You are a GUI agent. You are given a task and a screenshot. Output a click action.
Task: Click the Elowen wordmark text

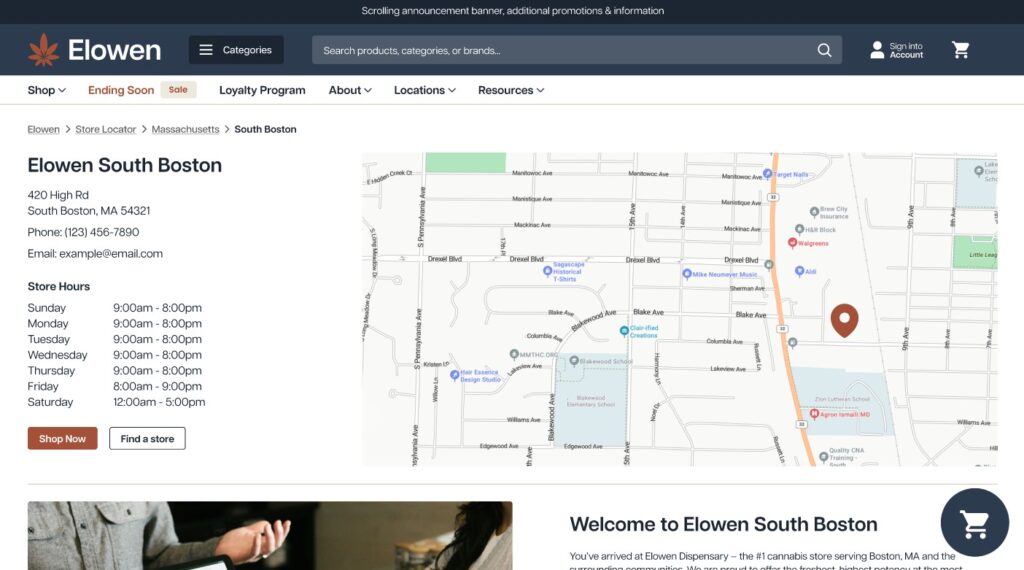click(x=114, y=50)
